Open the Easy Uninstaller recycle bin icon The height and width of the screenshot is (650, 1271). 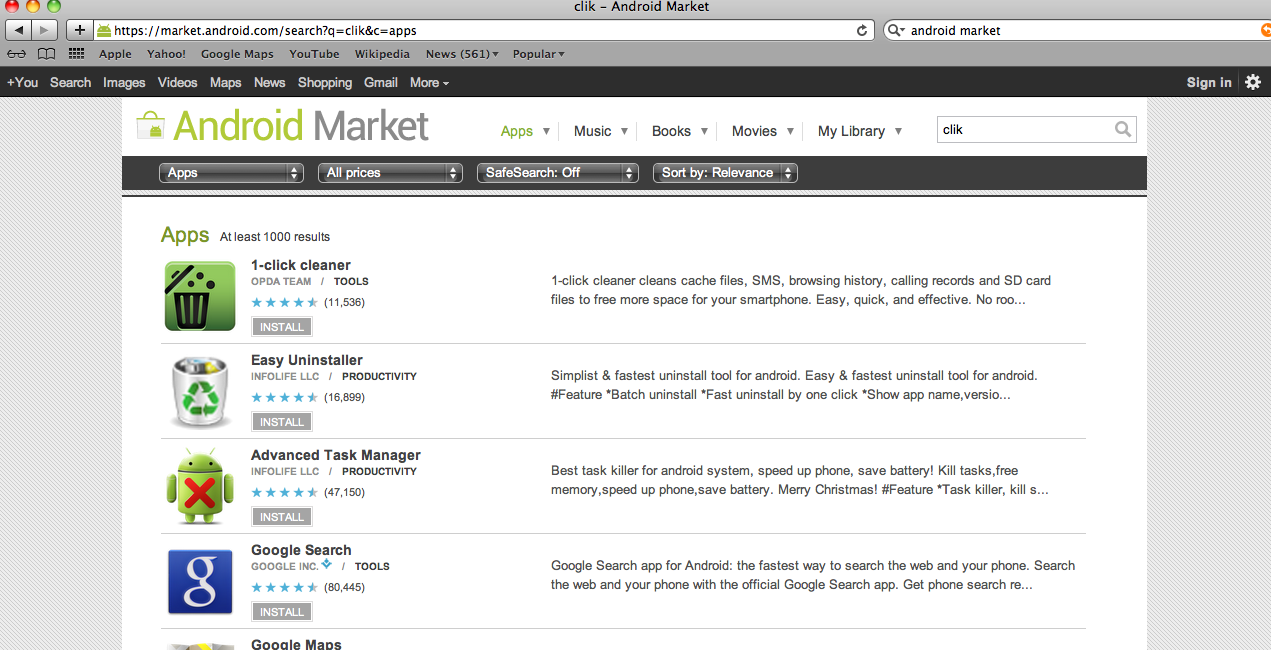(x=200, y=390)
